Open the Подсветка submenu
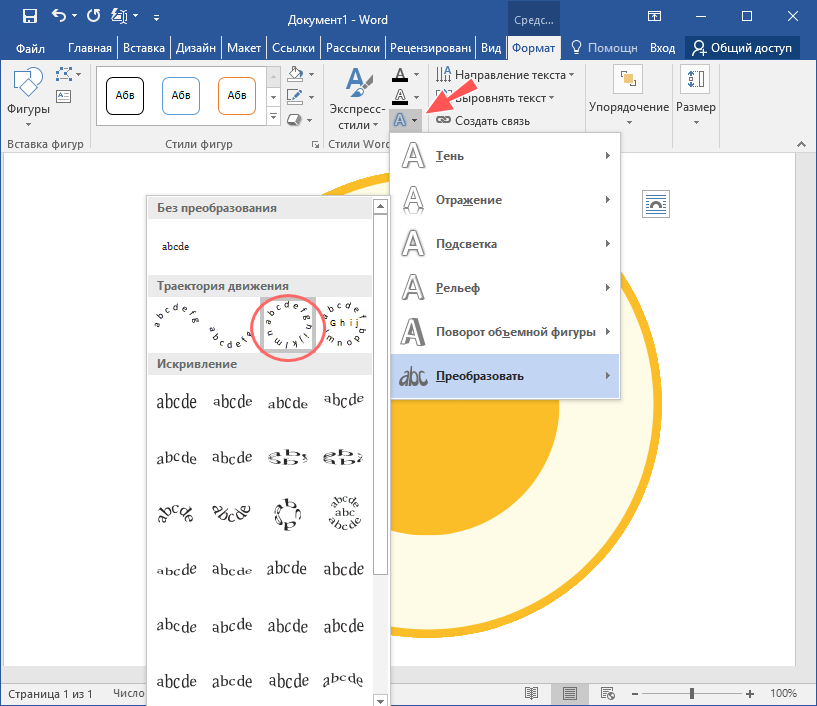817x706 pixels. pos(505,244)
